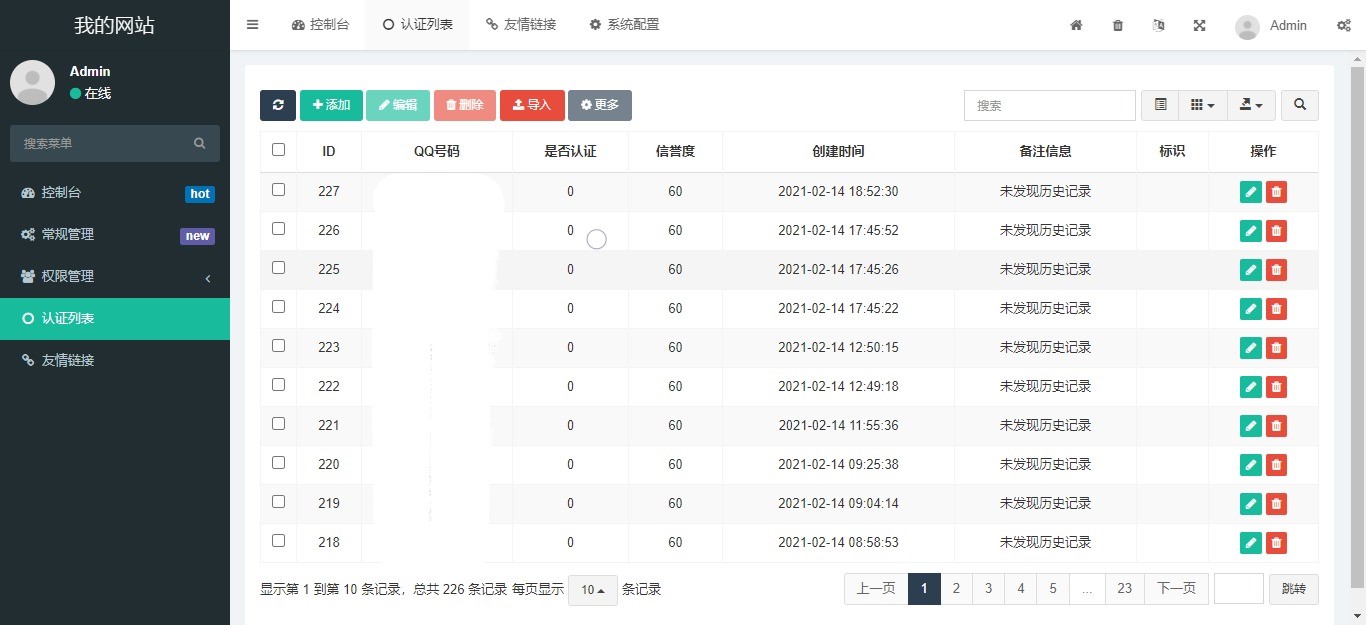
Task: Click the magnifier search button in toolbar
Action: tap(1299, 105)
